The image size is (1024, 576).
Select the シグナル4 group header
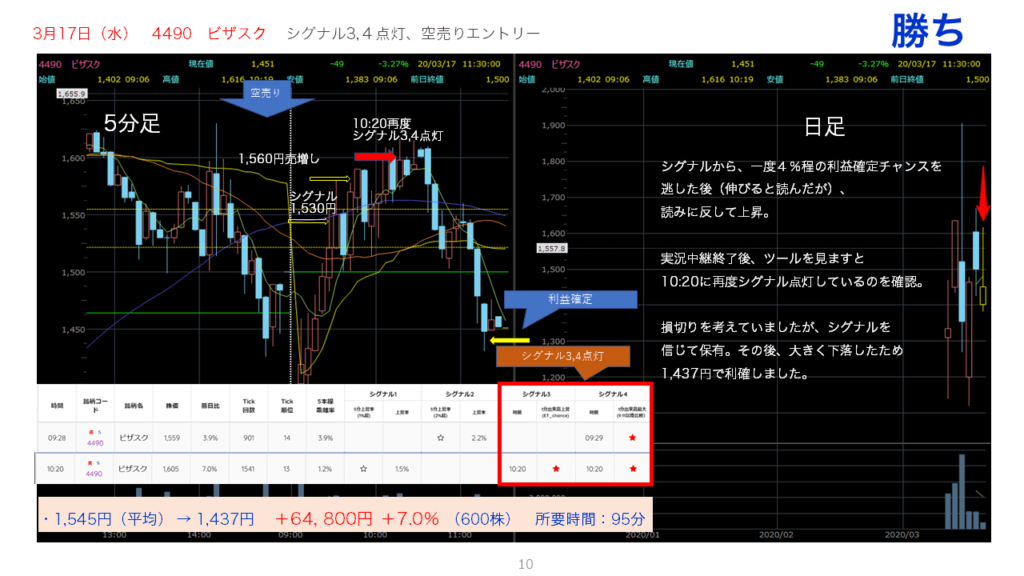[x=613, y=394]
